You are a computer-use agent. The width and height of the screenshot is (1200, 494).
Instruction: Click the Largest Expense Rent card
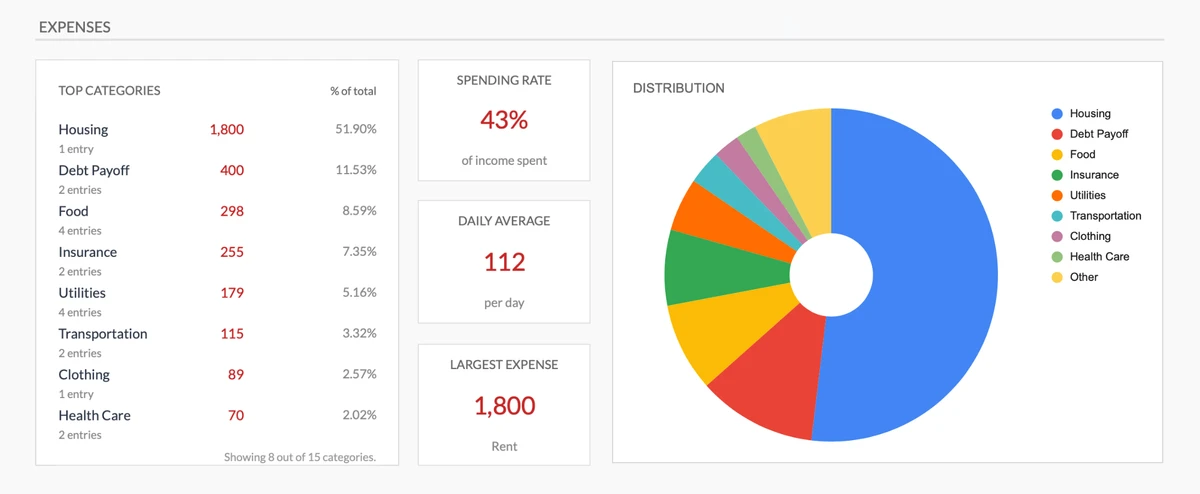(504, 405)
